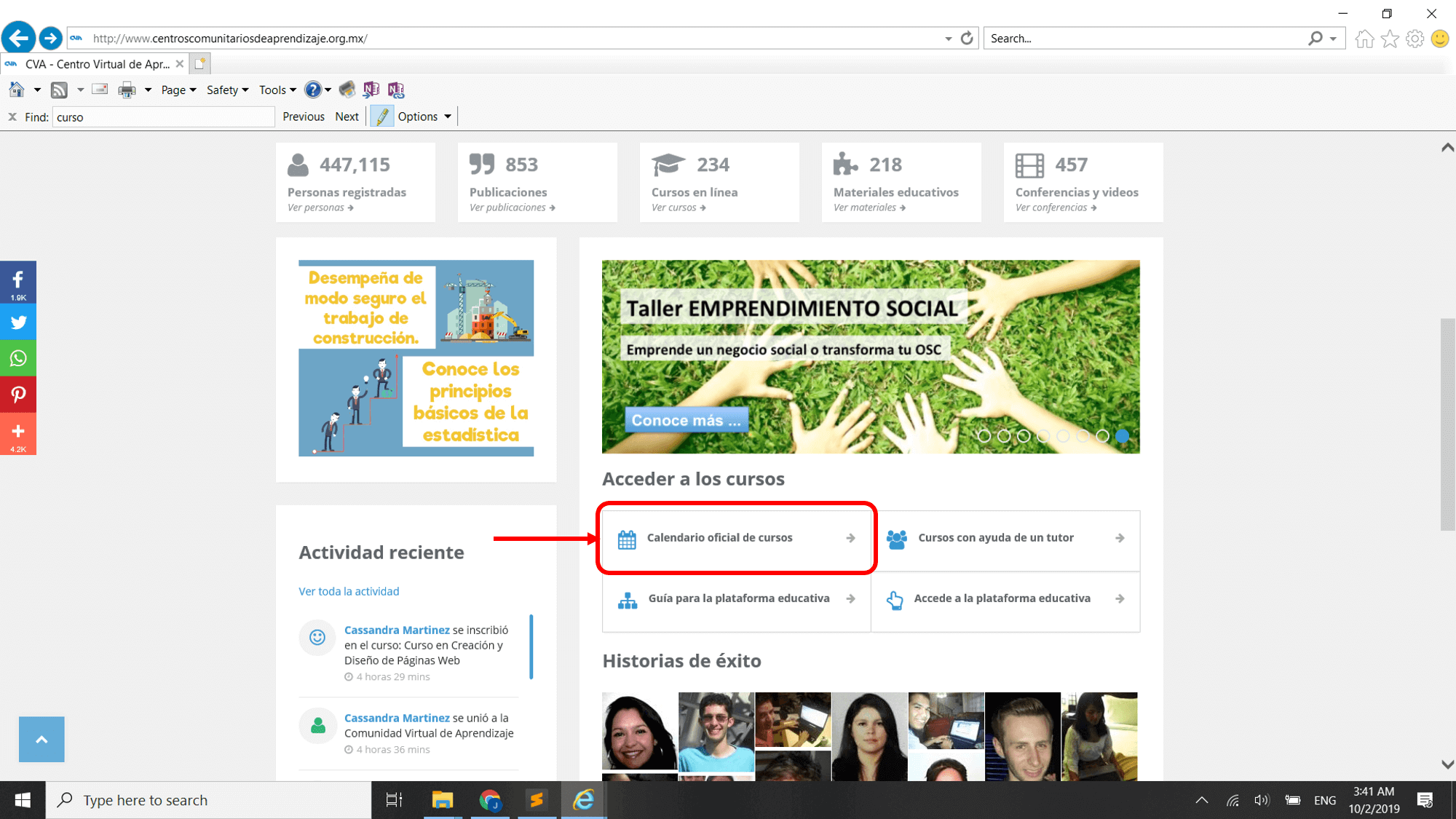Image resolution: width=1456 pixels, height=819 pixels.
Task: Open the Windows Start button
Action: click(23, 800)
